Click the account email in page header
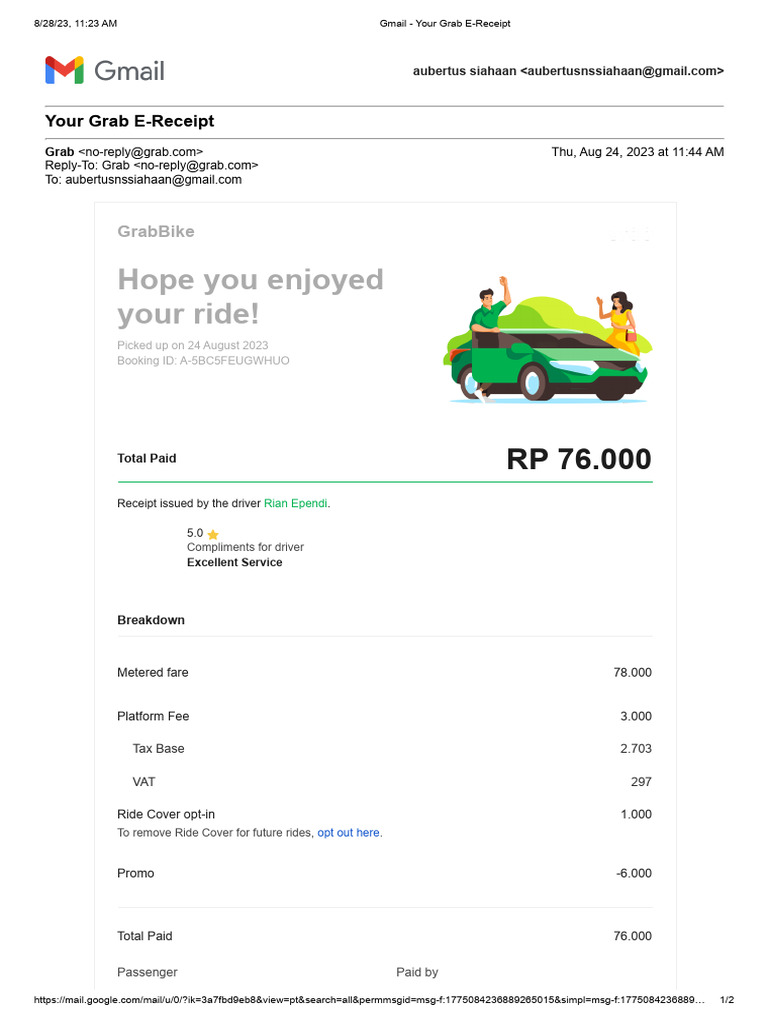The image size is (768, 1024). coord(622,71)
